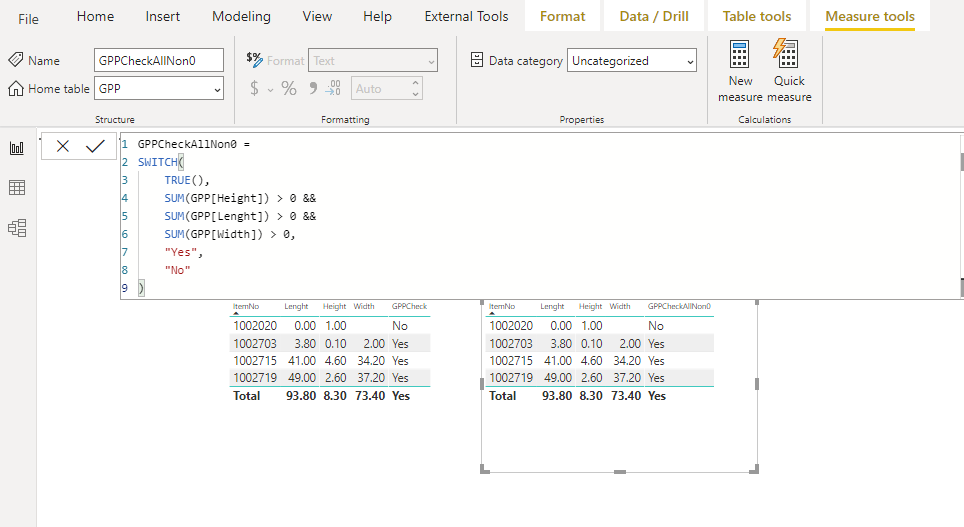Image resolution: width=964 pixels, height=527 pixels.
Task: Open the Report view icon
Action: coord(17,148)
